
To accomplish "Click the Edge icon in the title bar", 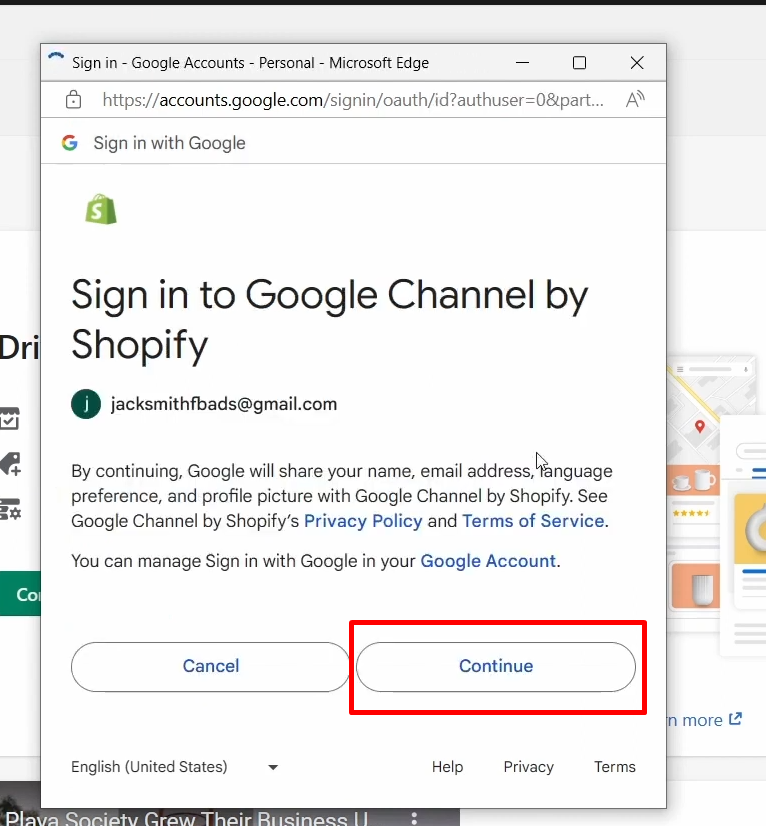I will pyautogui.click(x=57, y=62).
